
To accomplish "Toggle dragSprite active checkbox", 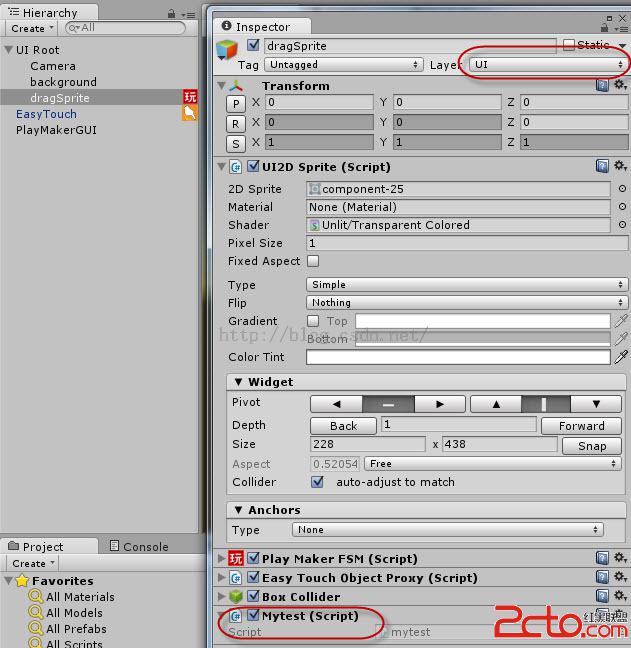I will (x=253, y=45).
